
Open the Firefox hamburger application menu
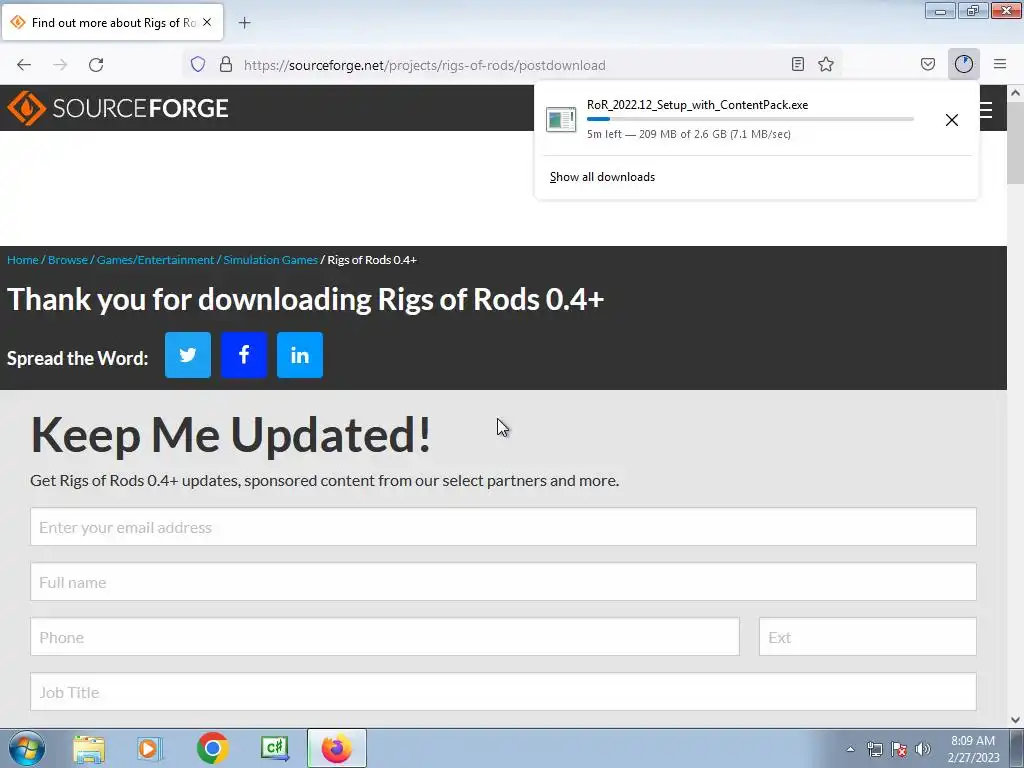click(x=1000, y=64)
